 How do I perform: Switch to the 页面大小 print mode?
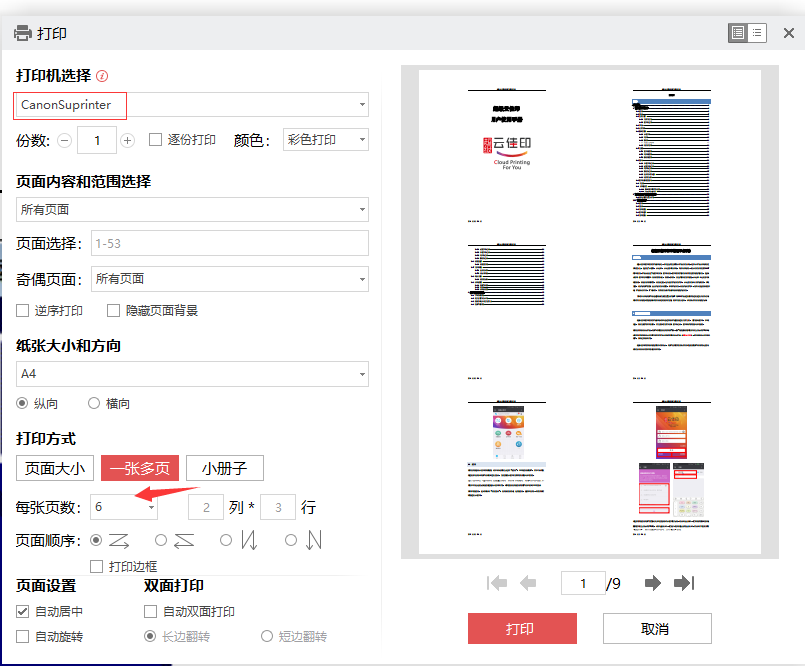click(x=55, y=468)
